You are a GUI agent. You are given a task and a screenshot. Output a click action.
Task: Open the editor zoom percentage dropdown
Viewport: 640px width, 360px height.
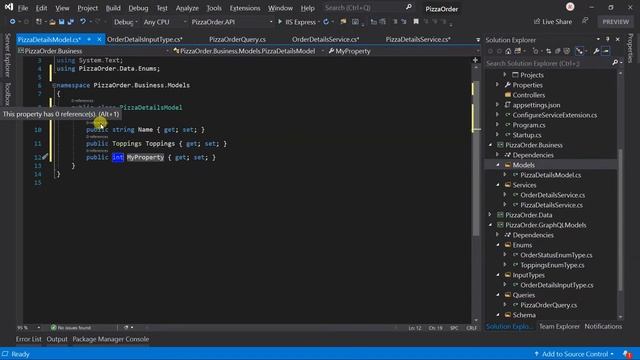pos(29,327)
